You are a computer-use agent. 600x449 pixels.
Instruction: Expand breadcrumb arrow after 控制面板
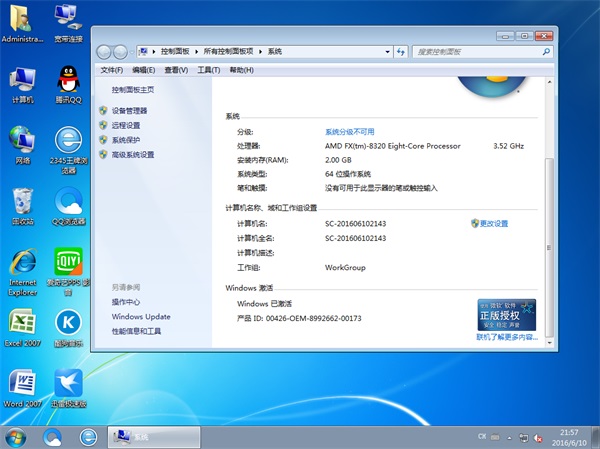[x=196, y=52]
